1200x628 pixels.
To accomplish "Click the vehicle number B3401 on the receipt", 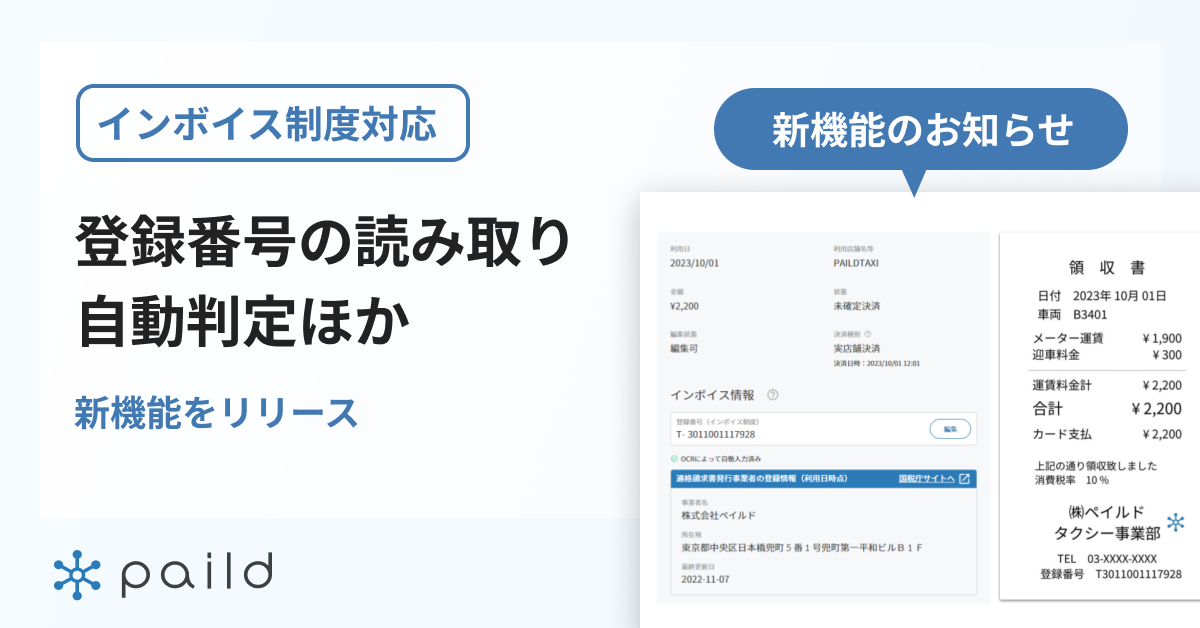I will (1090, 314).
